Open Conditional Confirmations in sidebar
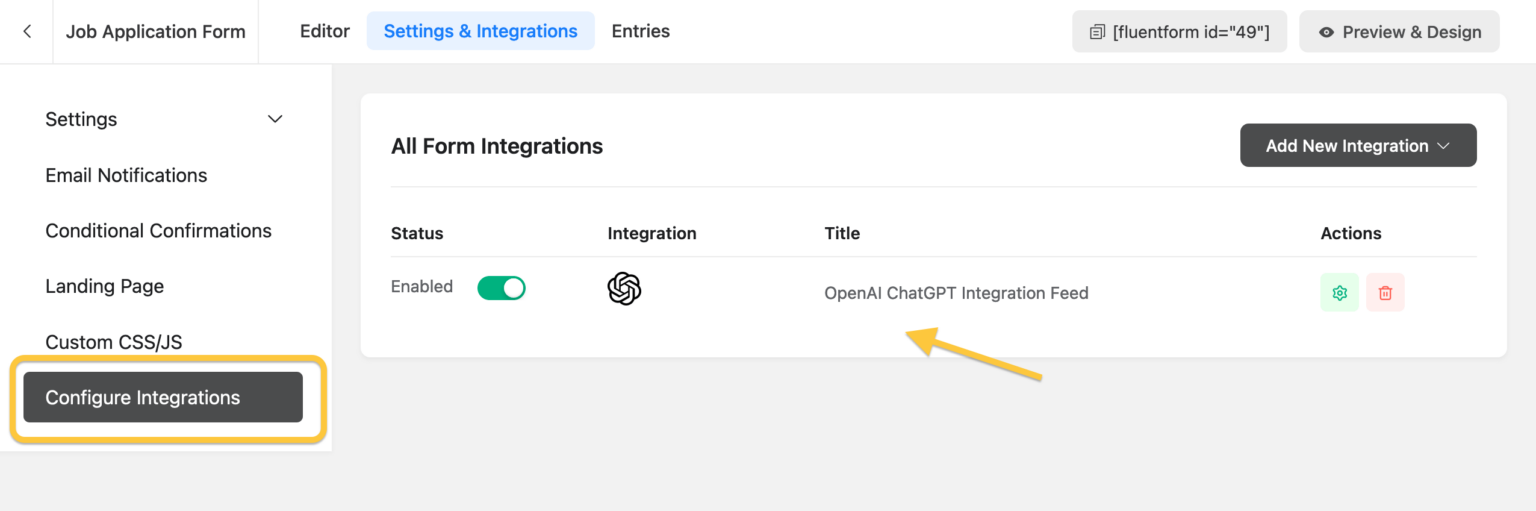The height and width of the screenshot is (511, 1536). point(158,231)
